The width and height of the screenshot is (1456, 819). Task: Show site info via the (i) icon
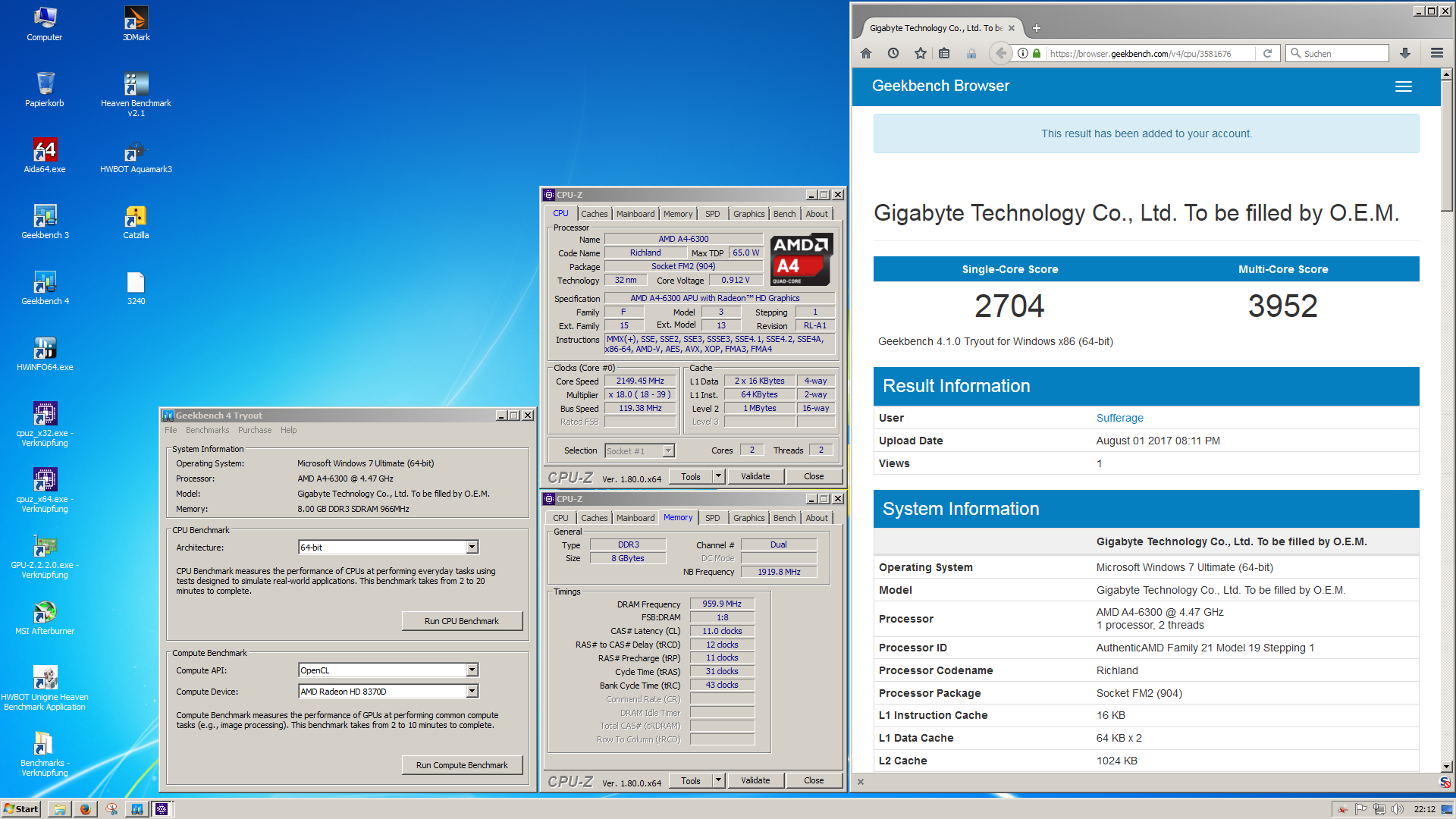tap(1023, 53)
